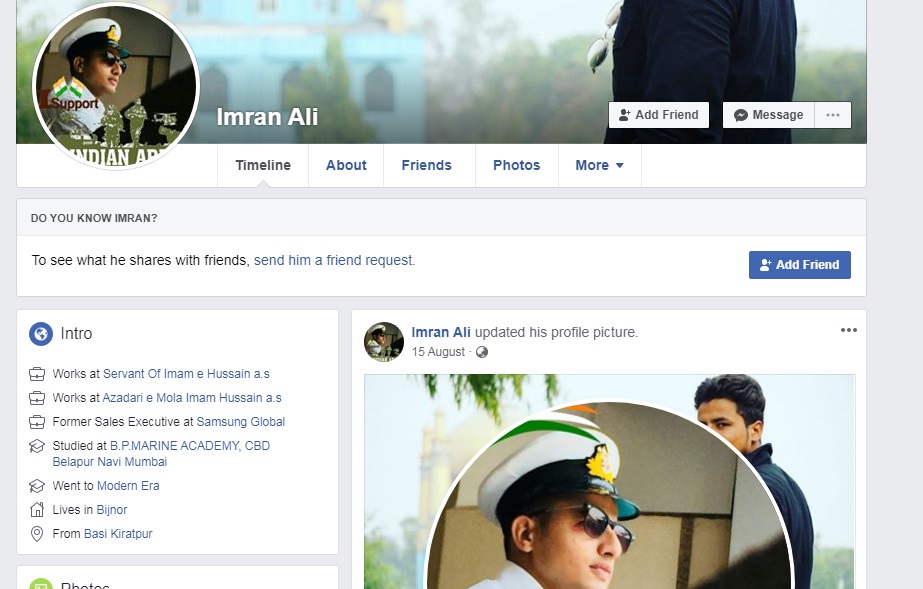Expand the More dropdown tab
The image size is (923, 589).
tap(599, 165)
